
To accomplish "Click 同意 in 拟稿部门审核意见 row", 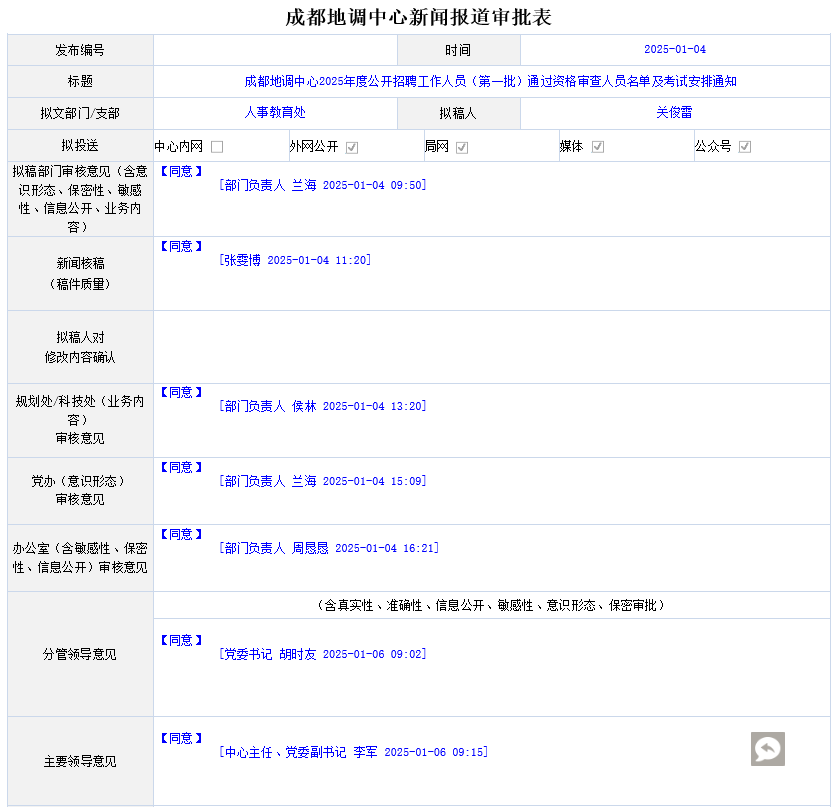I will [181, 171].
